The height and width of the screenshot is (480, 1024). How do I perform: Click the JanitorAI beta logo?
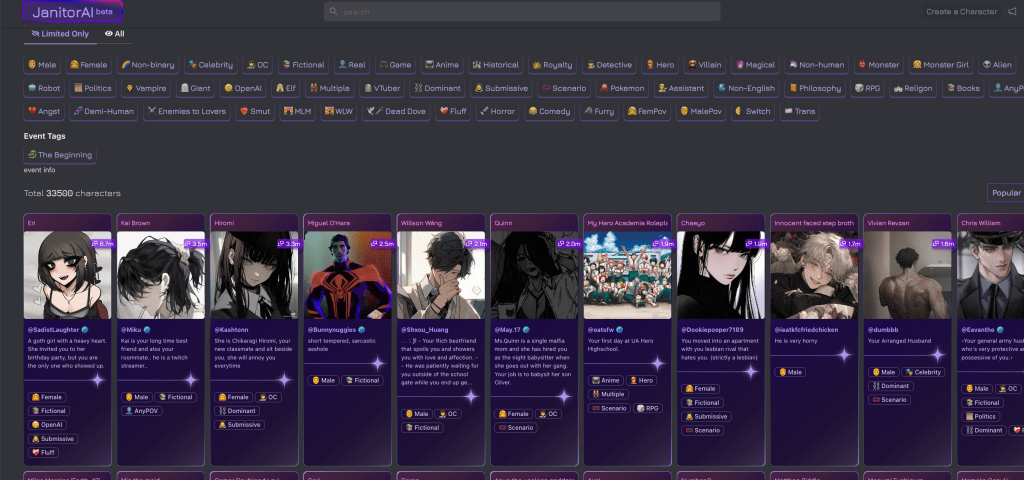click(73, 12)
